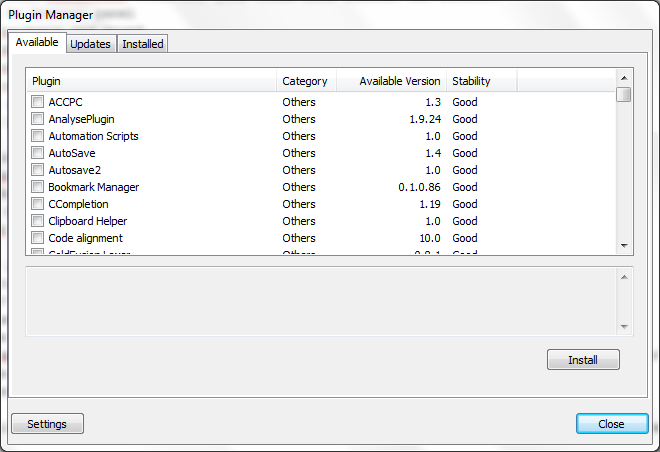The width and height of the screenshot is (660, 452).
Task: Select the ACCPC plugin name
Action: (x=65, y=102)
